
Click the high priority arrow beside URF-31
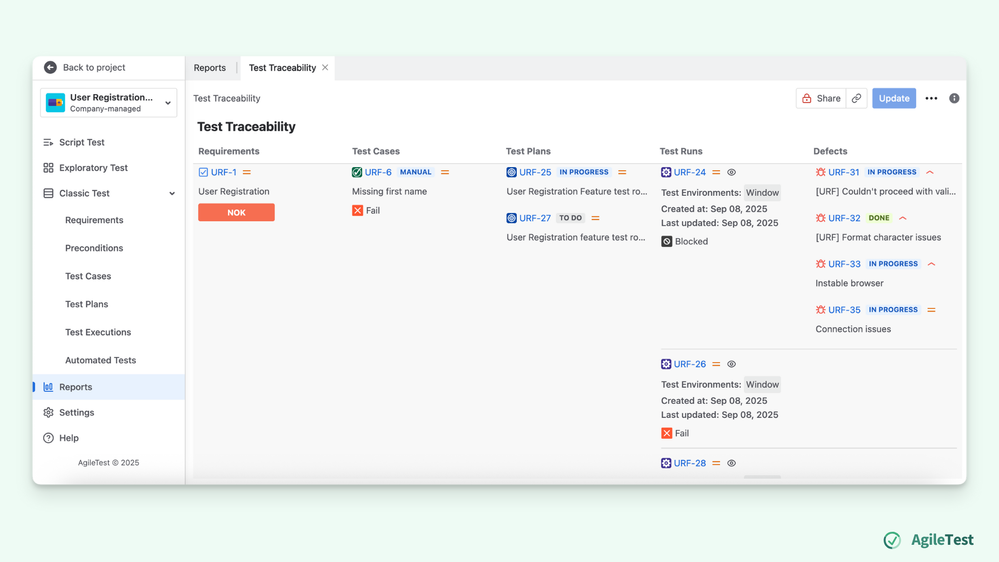click(x=930, y=172)
